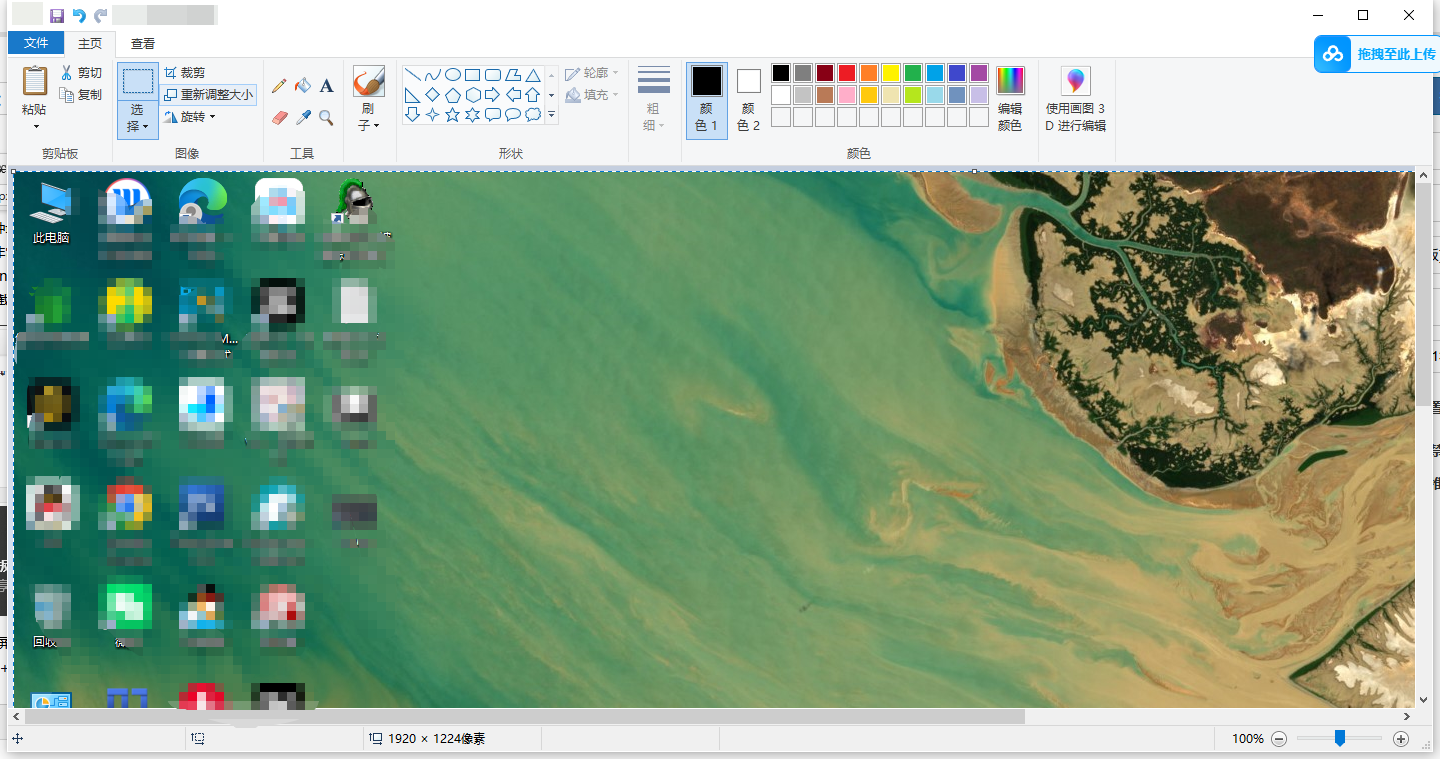The width and height of the screenshot is (1440, 759).
Task: Pick the Diamond shape
Action: point(432,95)
